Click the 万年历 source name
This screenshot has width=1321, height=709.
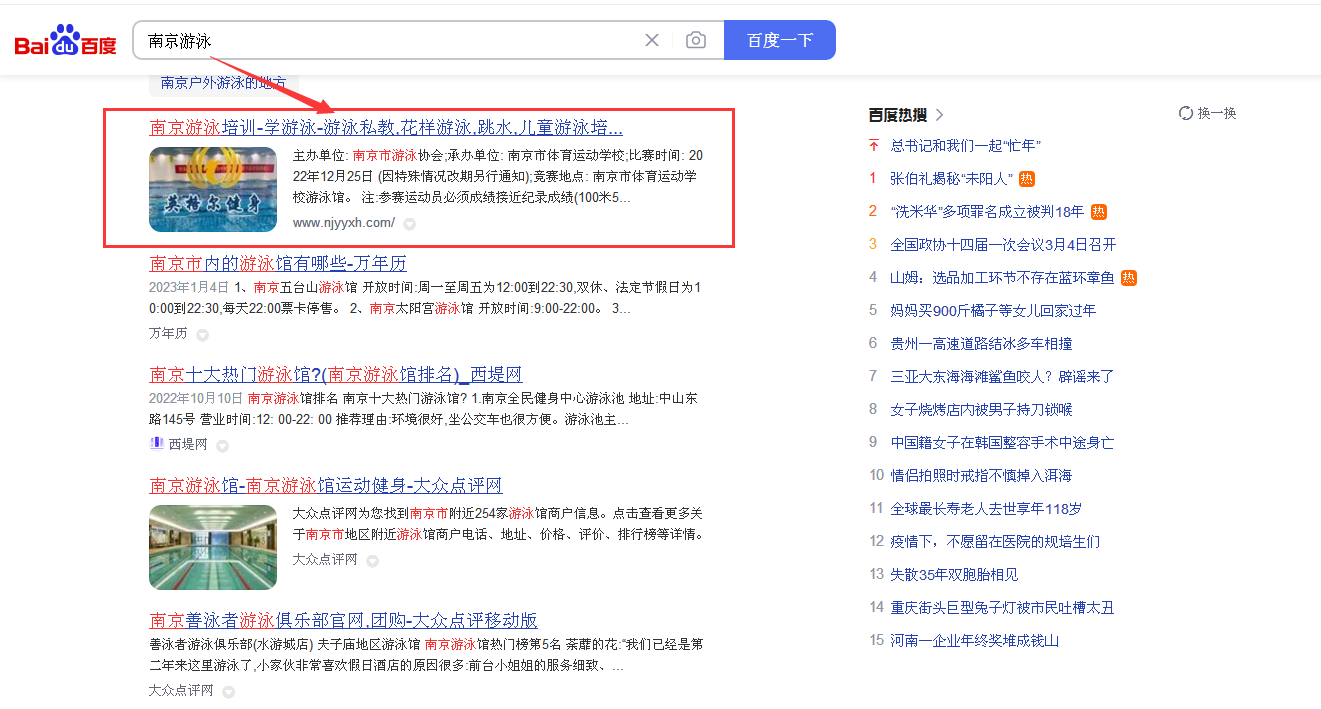pos(168,334)
